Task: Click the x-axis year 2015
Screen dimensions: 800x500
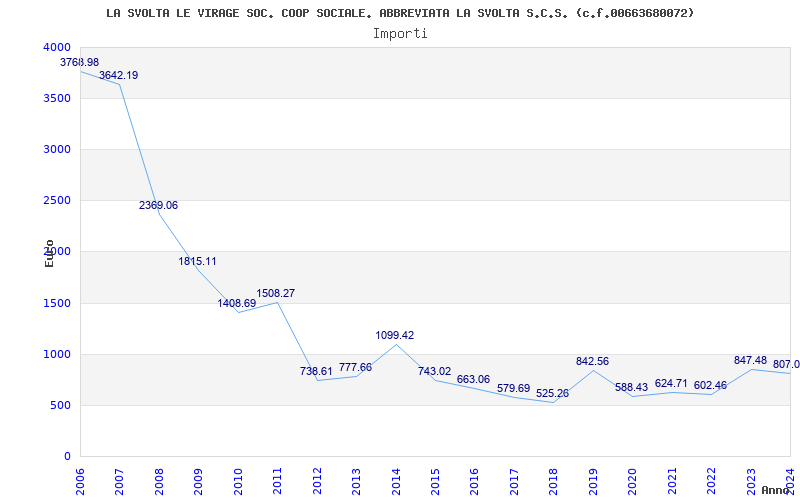Action: (435, 481)
